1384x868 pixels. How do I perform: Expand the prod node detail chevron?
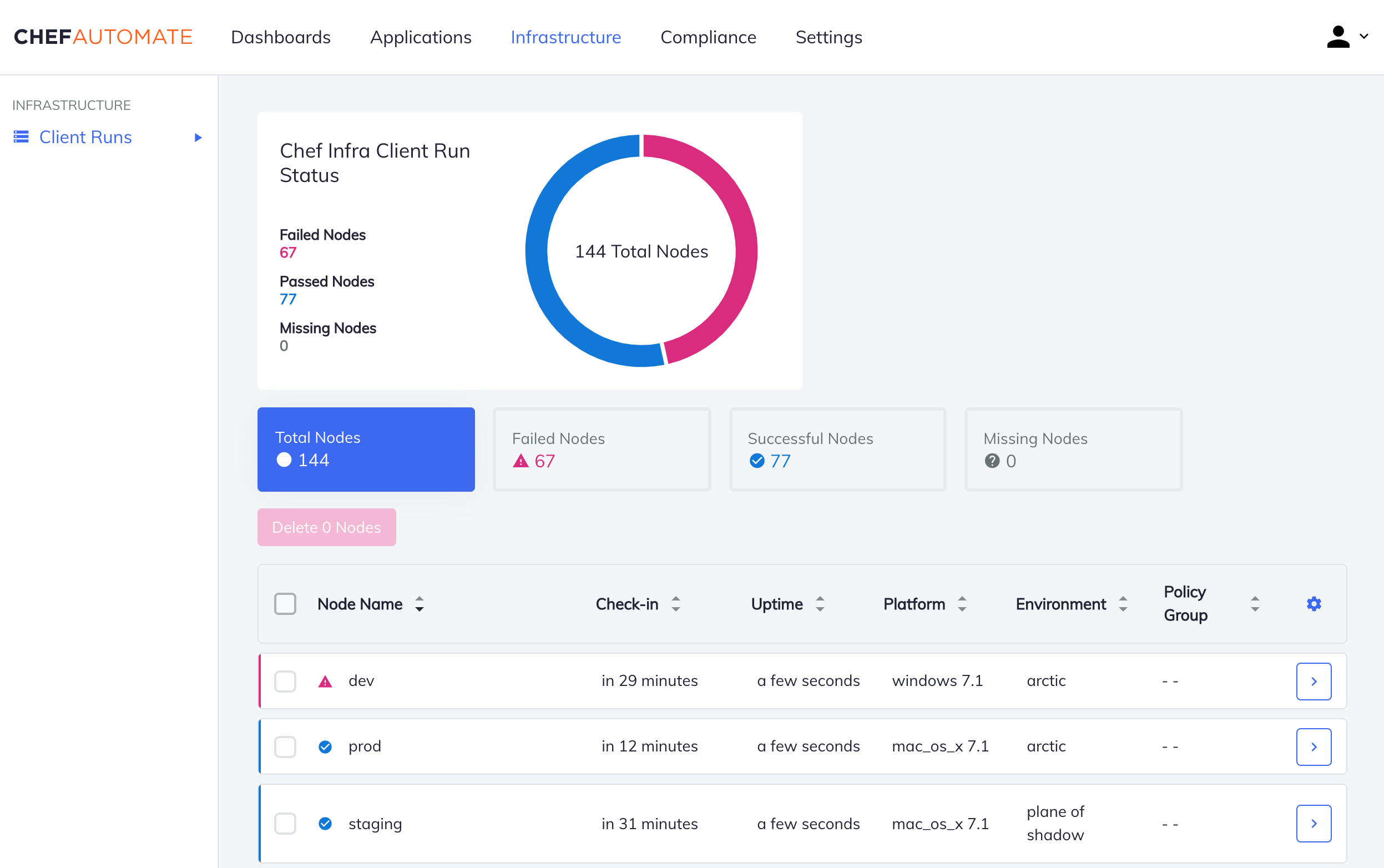click(1314, 747)
